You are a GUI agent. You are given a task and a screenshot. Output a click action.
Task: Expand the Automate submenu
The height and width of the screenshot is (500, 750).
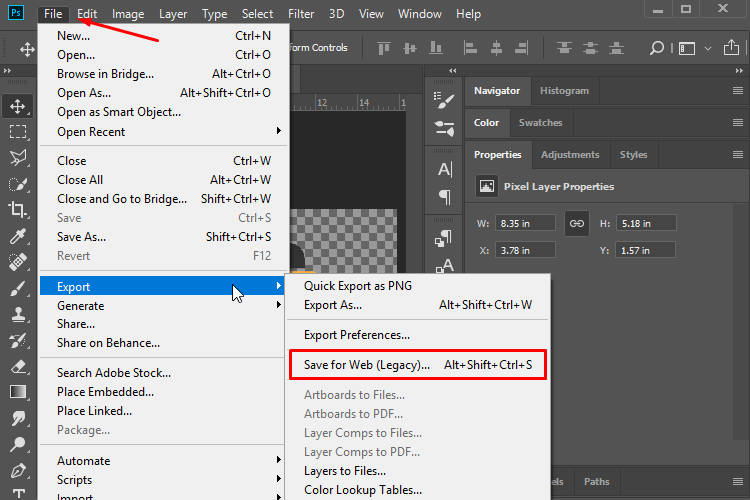click(x=164, y=460)
